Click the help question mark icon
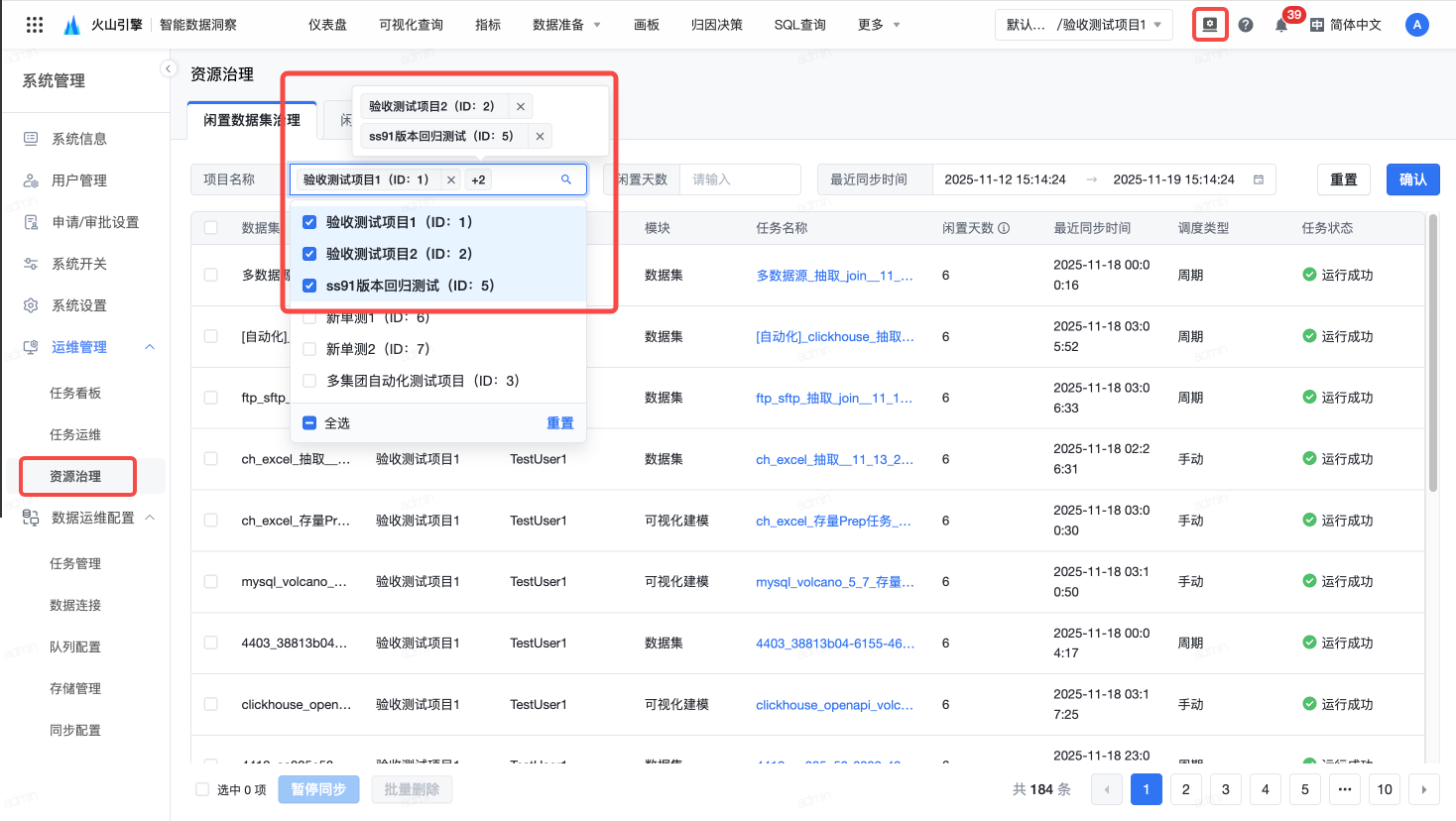This screenshot has width=1456, height=821. pyautogui.click(x=1246, y=25)
